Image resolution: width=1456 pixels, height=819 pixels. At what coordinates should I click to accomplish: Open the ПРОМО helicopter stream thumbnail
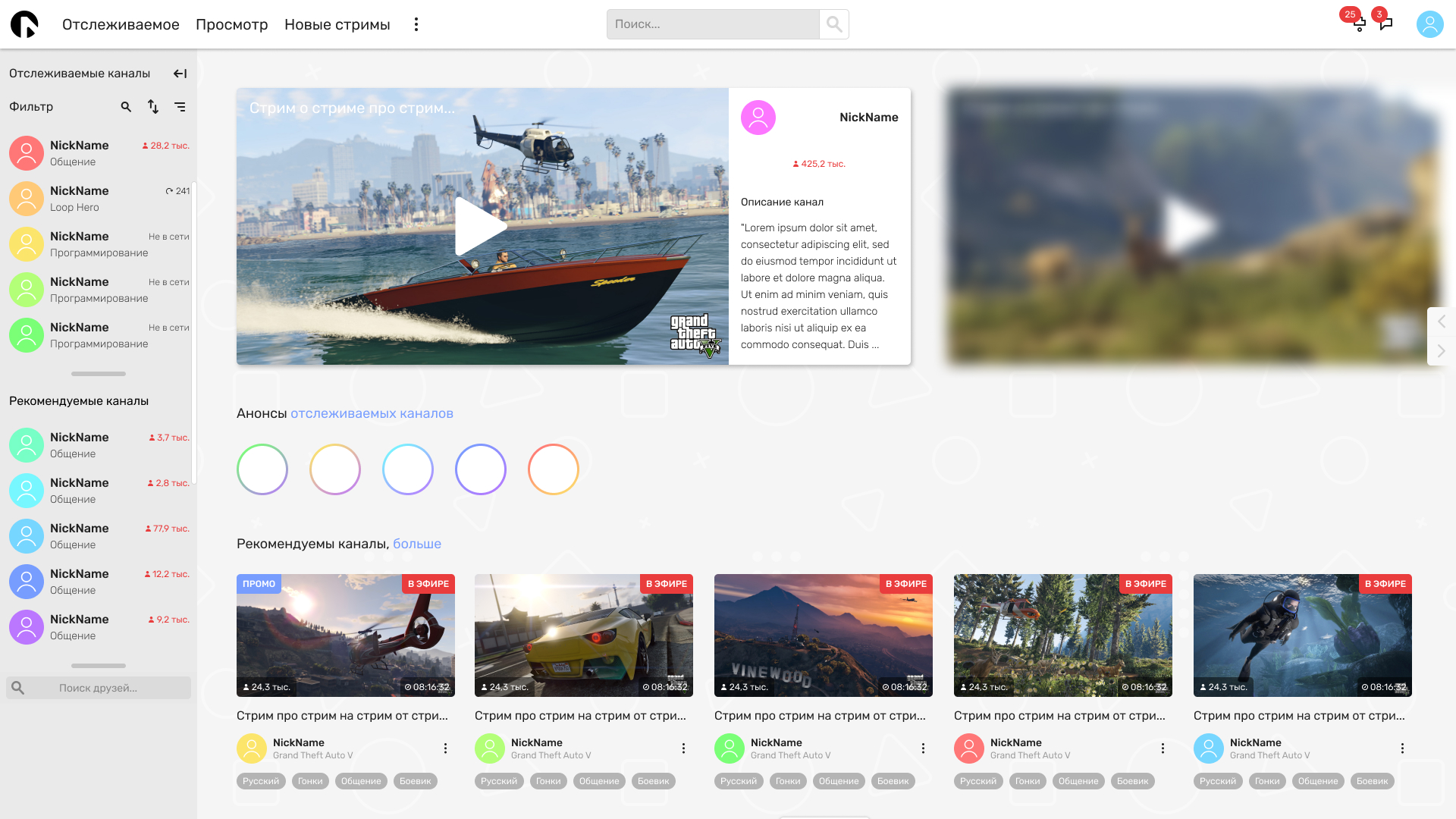(x=346, y=635)
